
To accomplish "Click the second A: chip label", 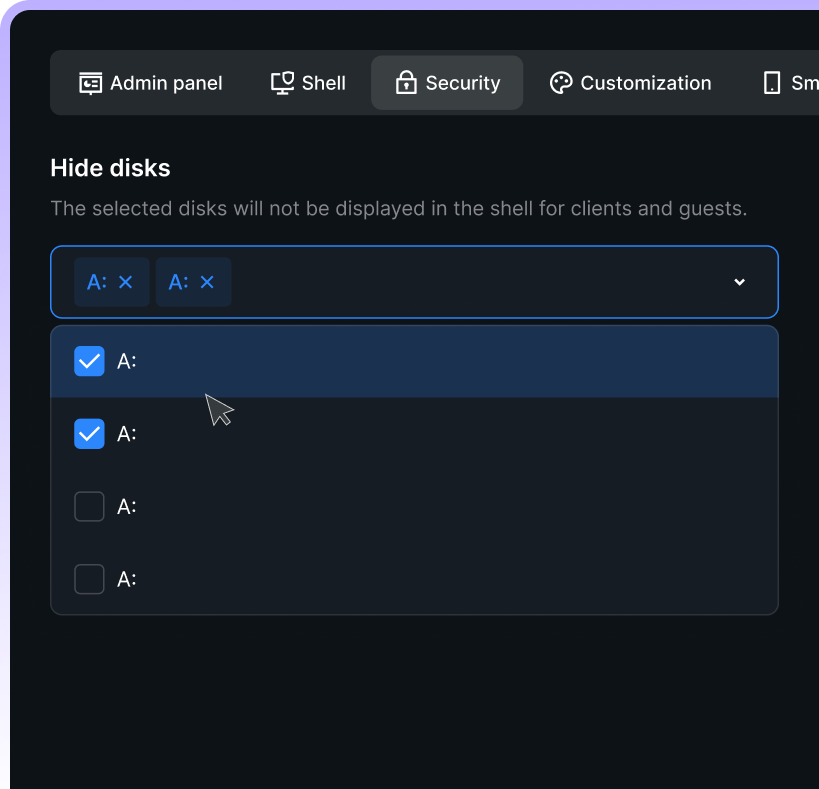I will (178, 282).
